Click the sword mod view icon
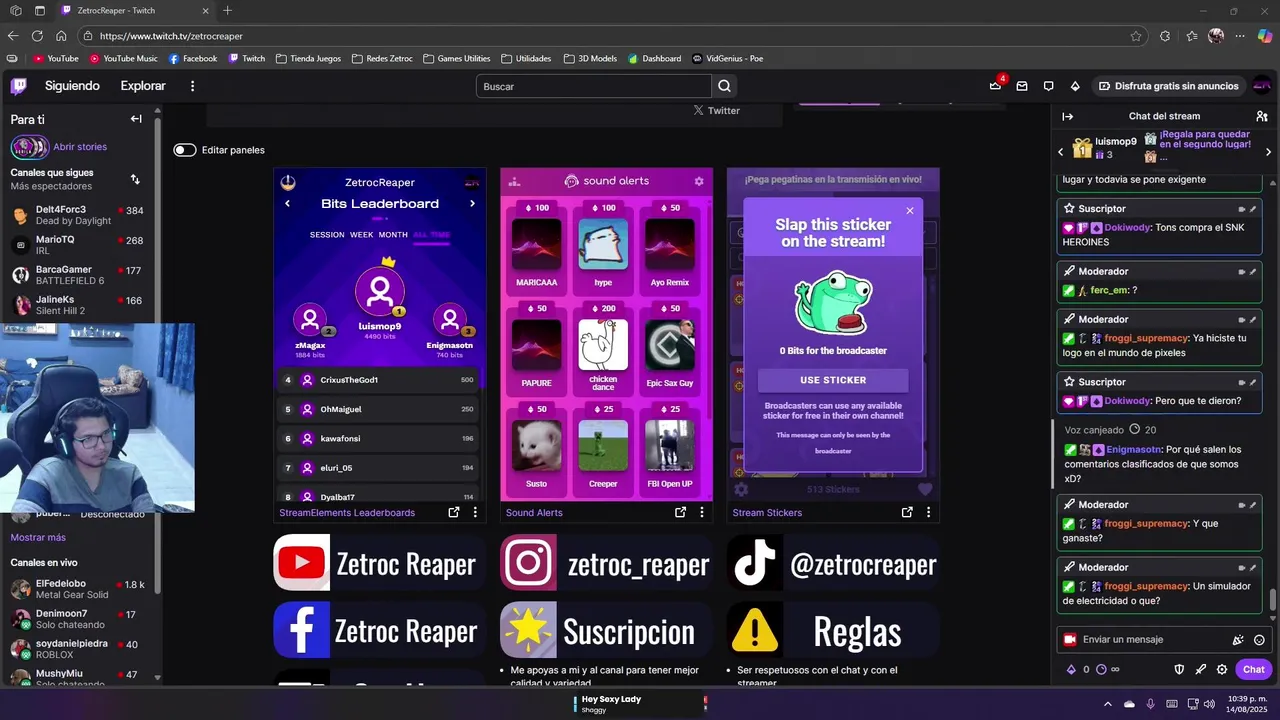1280x720 pixels. point(1201,669)
